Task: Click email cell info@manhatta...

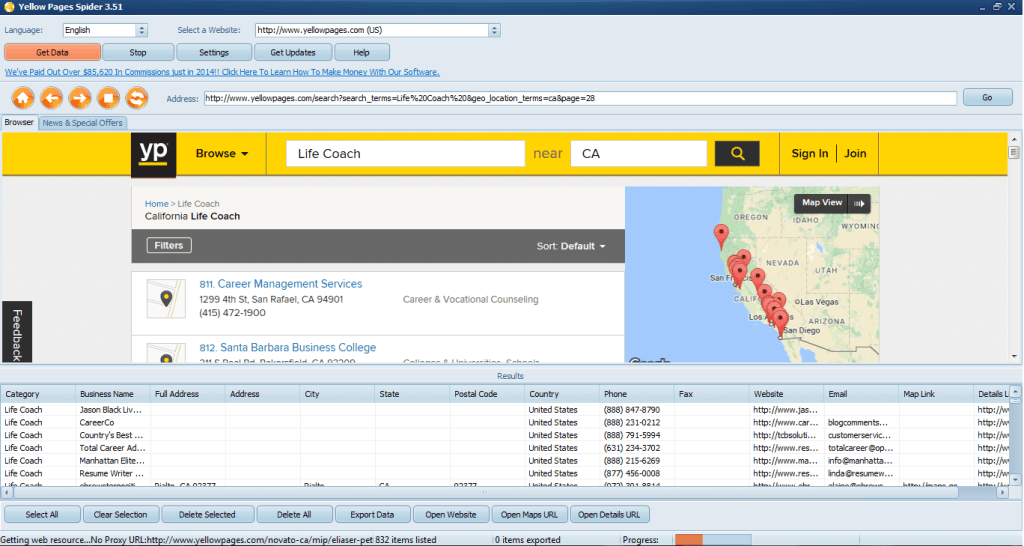Action: coord(860,460)
